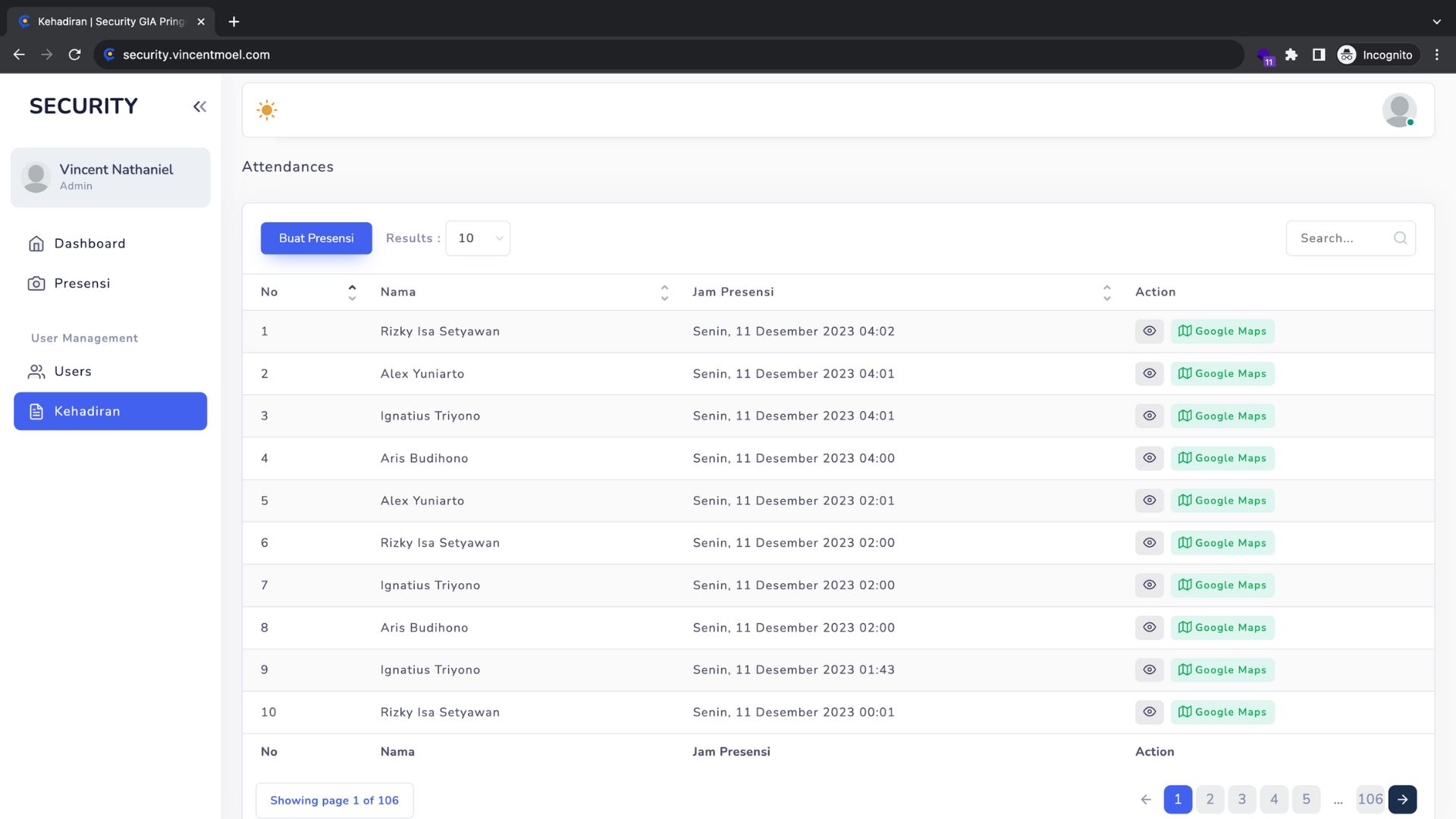Image resolution: width=1456 pixels, height=819 pixels.
Task: Open browser extensions puzzle icon
Action: (x=1291, y=55)
